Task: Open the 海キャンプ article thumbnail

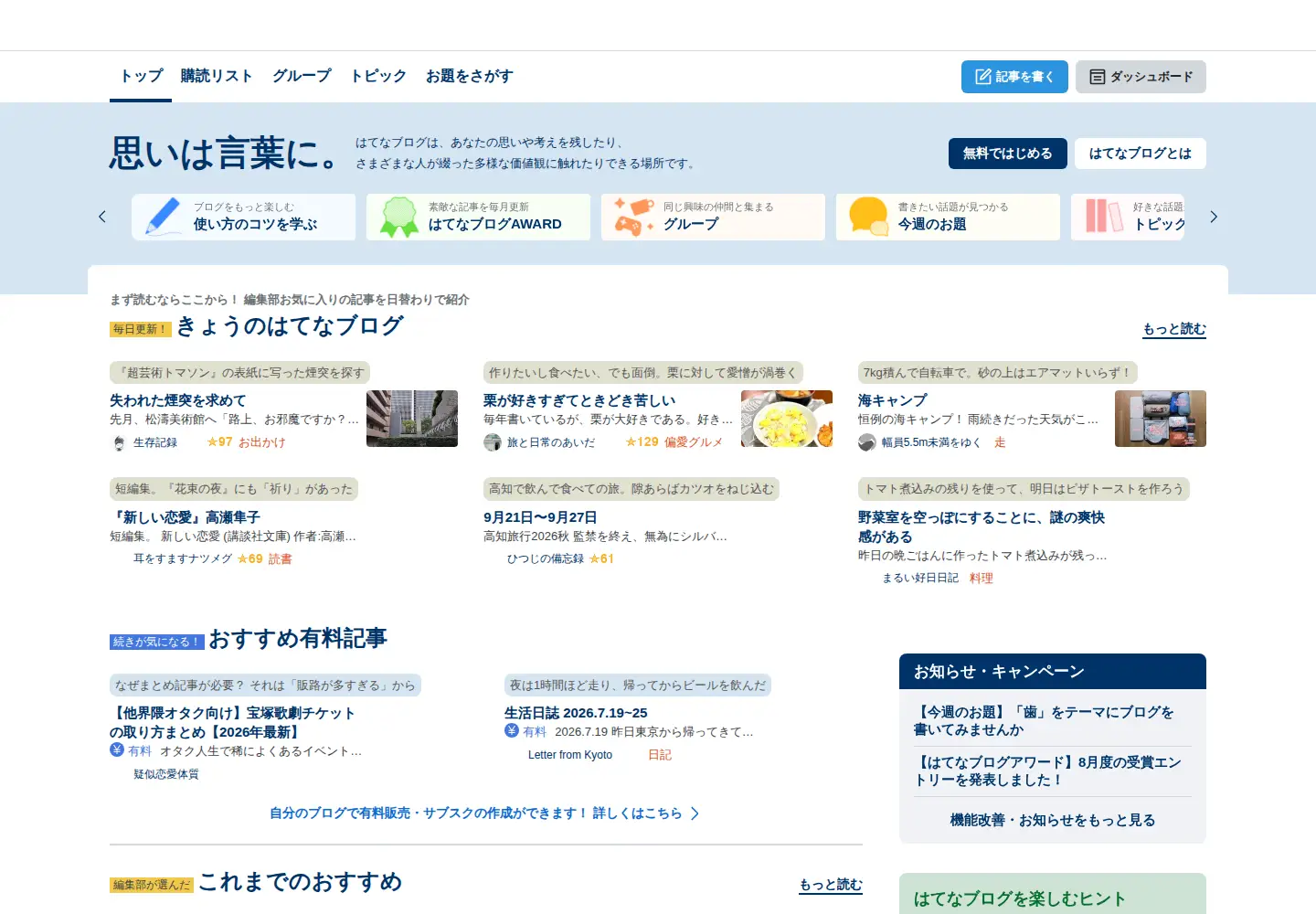Action: pyautogui.click(x=1161, y=419)
